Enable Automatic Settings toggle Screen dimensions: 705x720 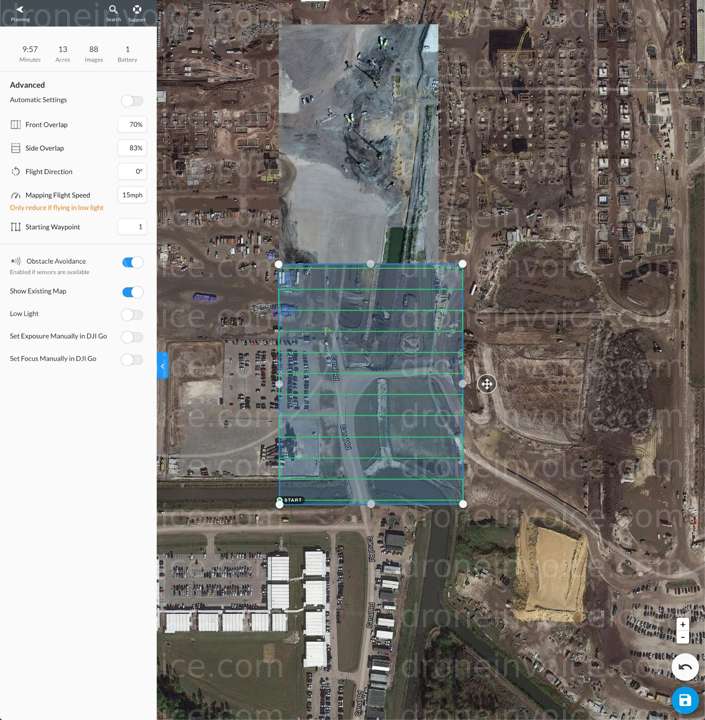tap(132, 101)
